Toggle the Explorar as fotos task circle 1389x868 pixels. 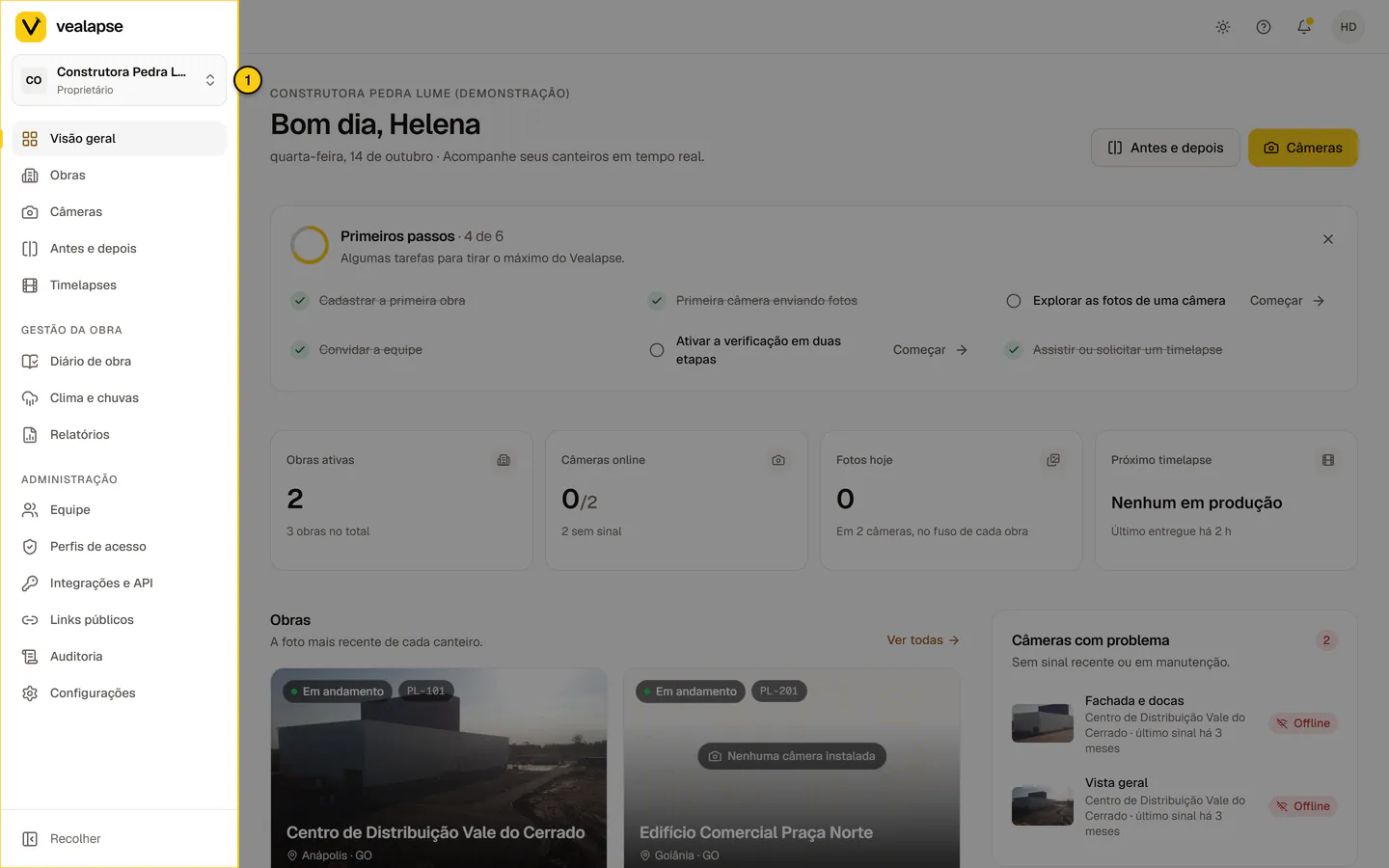tap(1014, 301)
